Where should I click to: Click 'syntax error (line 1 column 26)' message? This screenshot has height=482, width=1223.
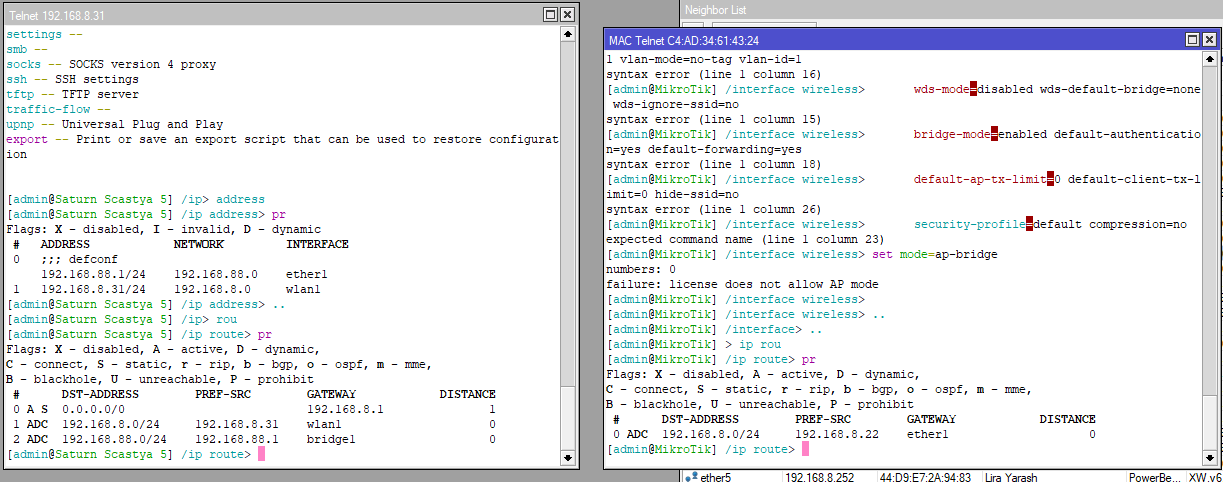[x=714, y=209]
